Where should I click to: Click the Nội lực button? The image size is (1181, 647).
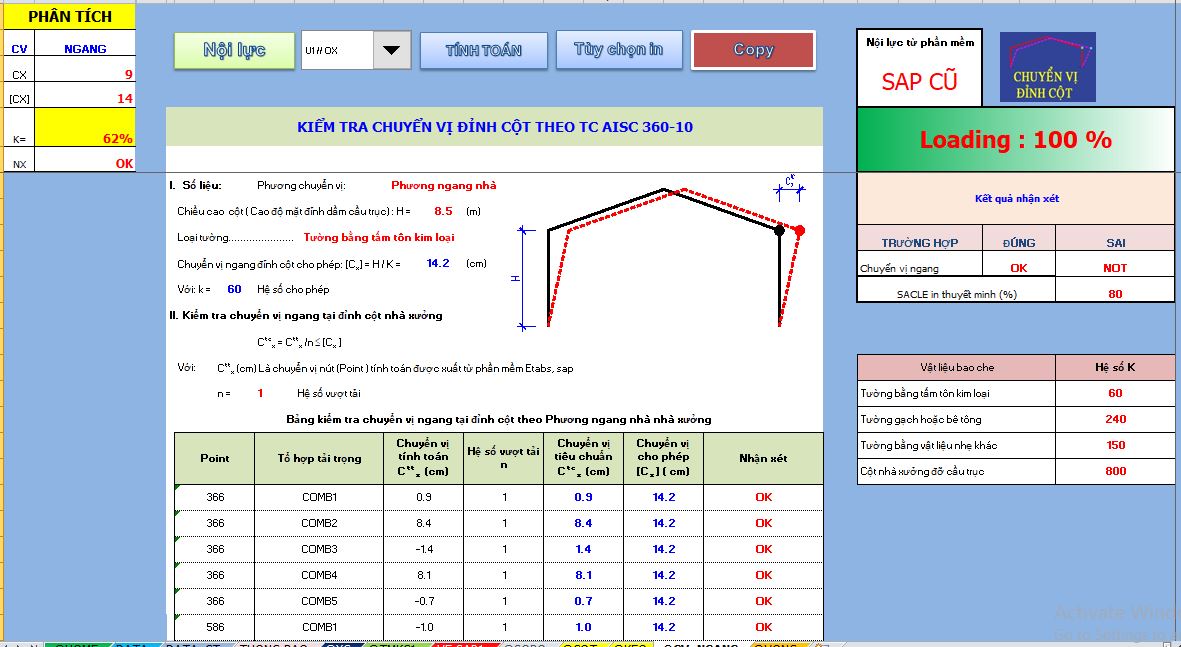(x=234, y=50)
